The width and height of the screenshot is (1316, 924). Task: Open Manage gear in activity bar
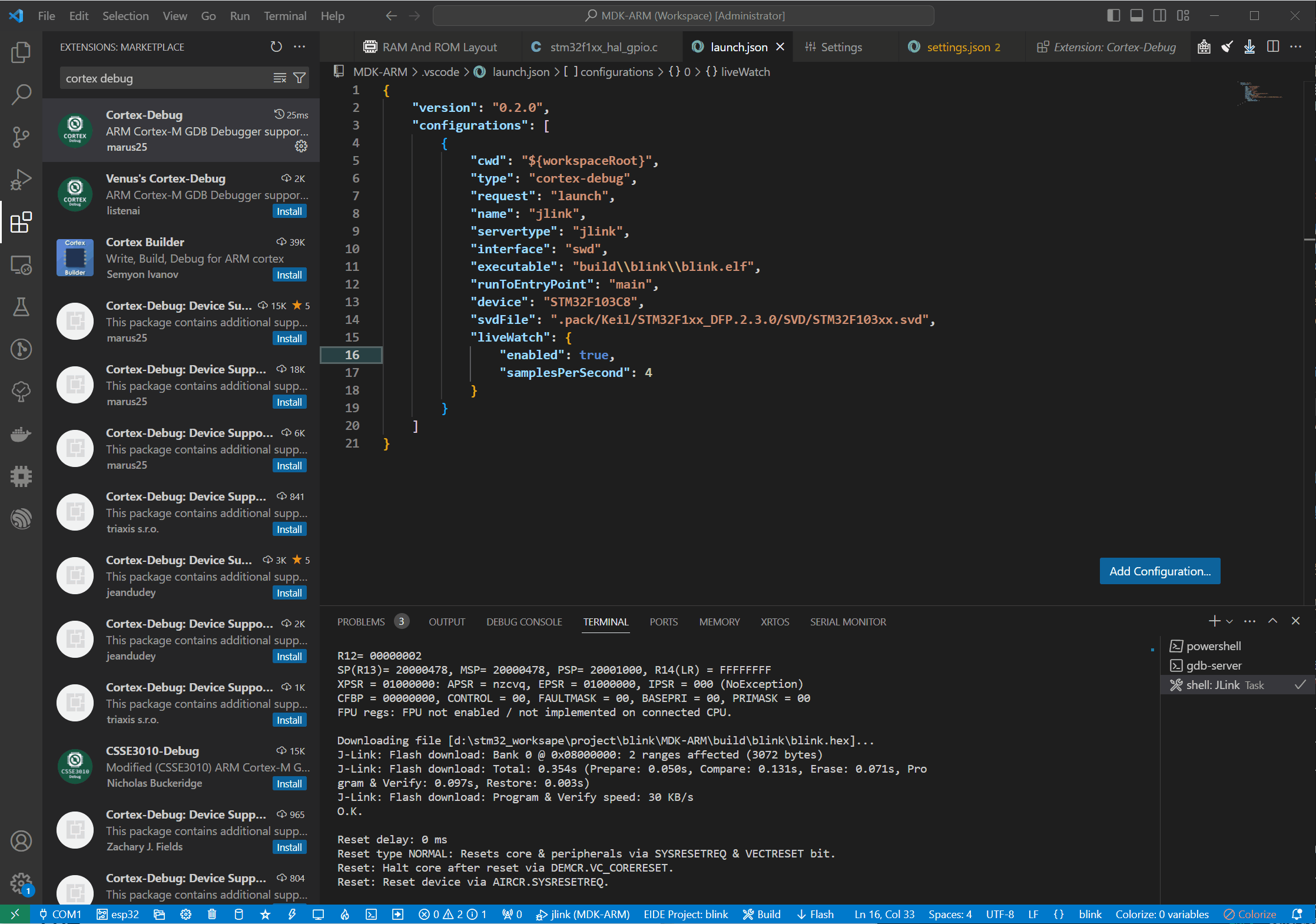coord(21,883)
